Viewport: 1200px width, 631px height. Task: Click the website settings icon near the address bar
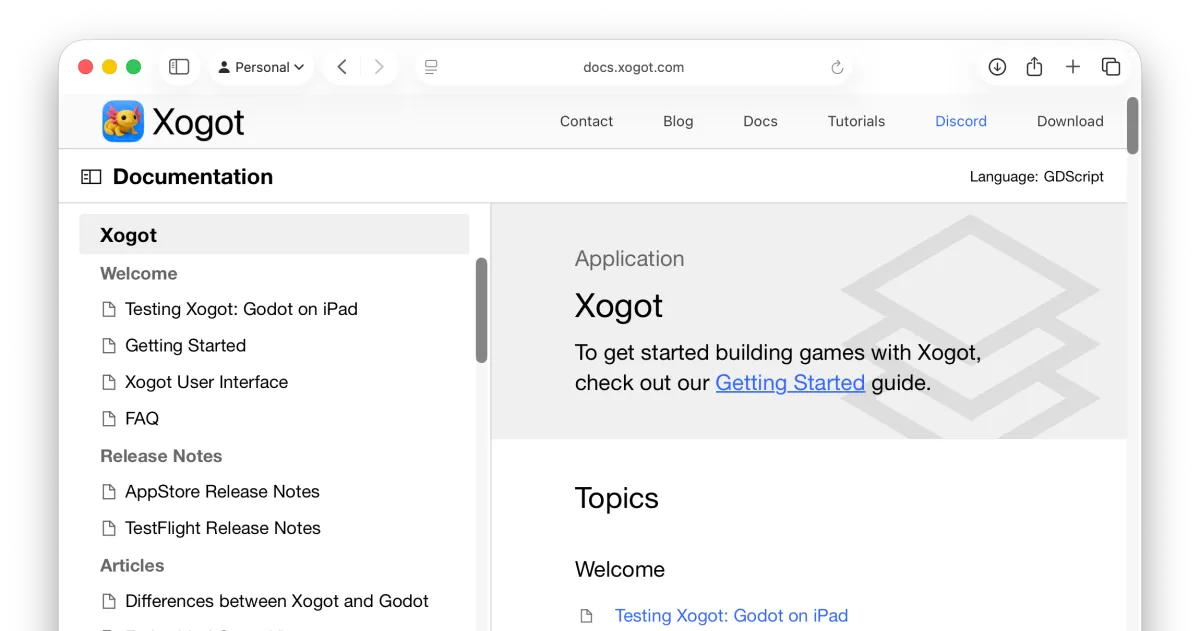[430, 66]
